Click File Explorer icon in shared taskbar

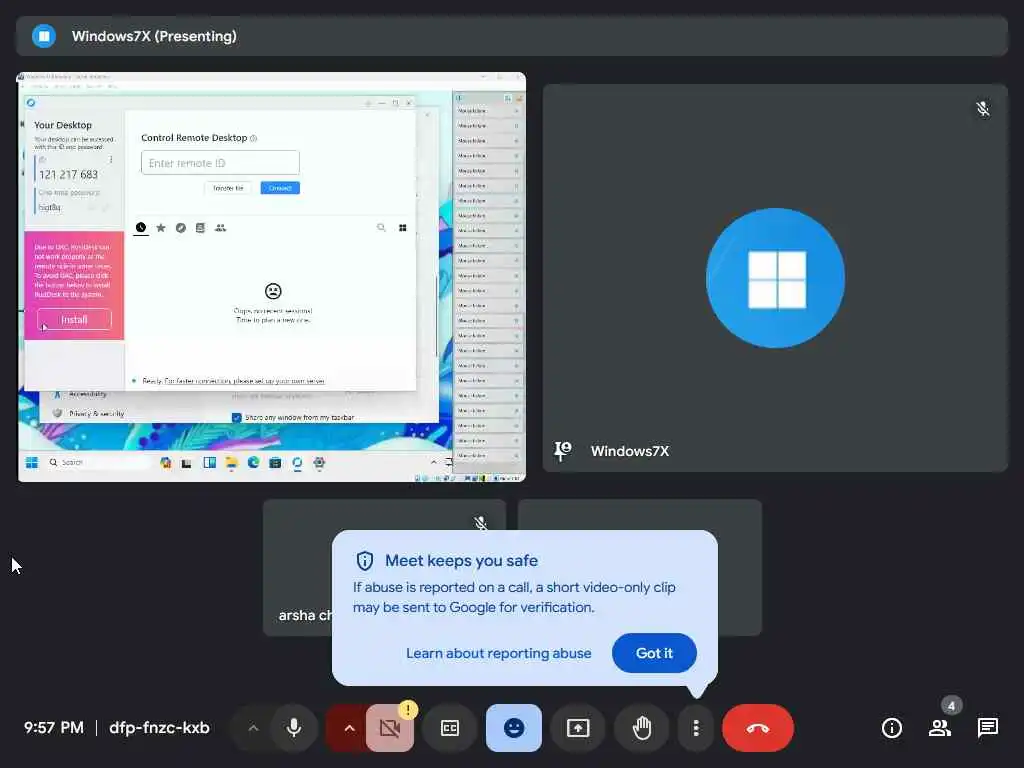[231, 462]
